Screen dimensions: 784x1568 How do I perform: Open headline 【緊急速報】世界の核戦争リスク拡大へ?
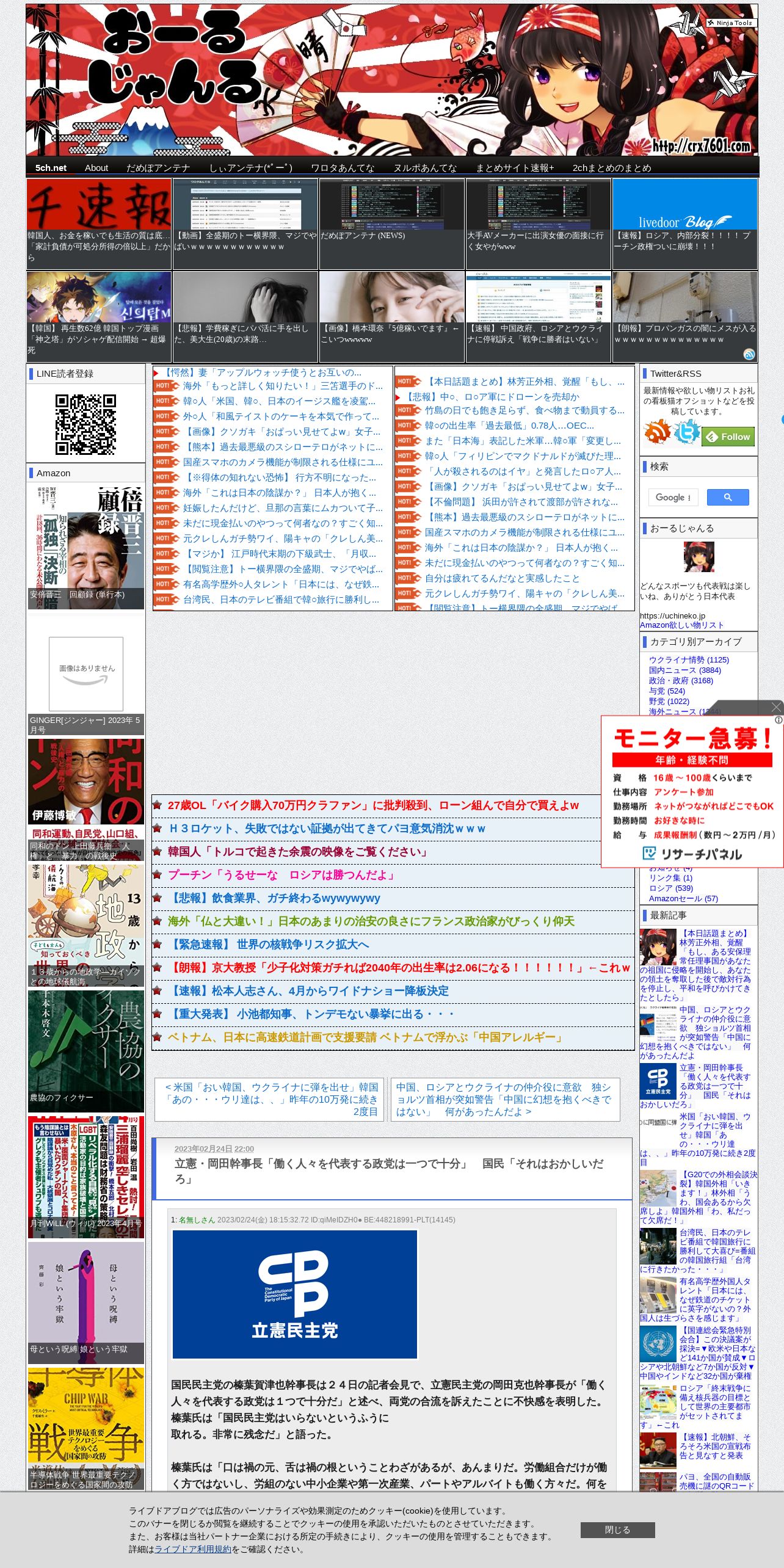coord(269,944)
